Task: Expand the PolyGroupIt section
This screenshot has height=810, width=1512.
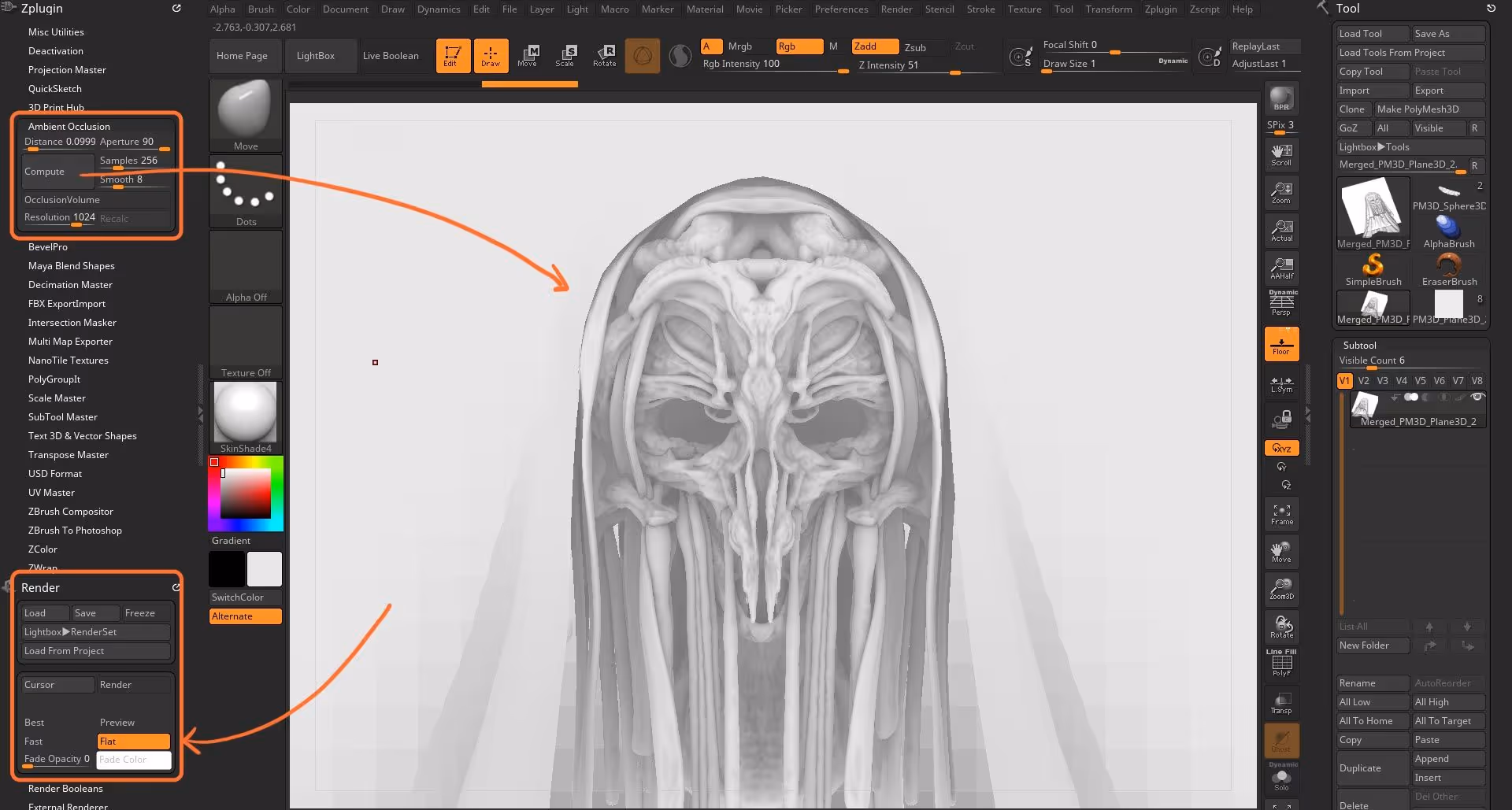Action: 54,379
